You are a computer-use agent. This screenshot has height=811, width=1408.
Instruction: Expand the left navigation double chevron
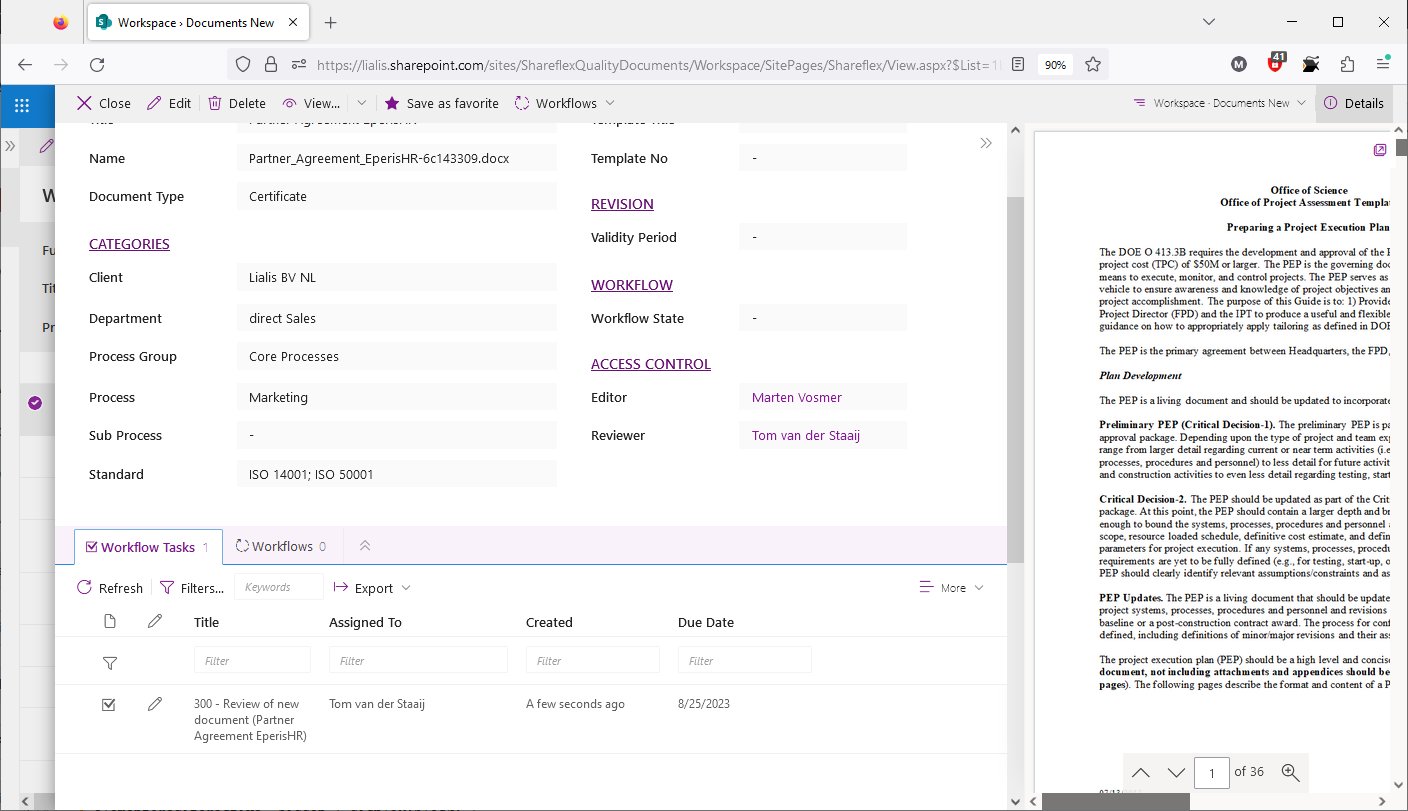(10, 146)
